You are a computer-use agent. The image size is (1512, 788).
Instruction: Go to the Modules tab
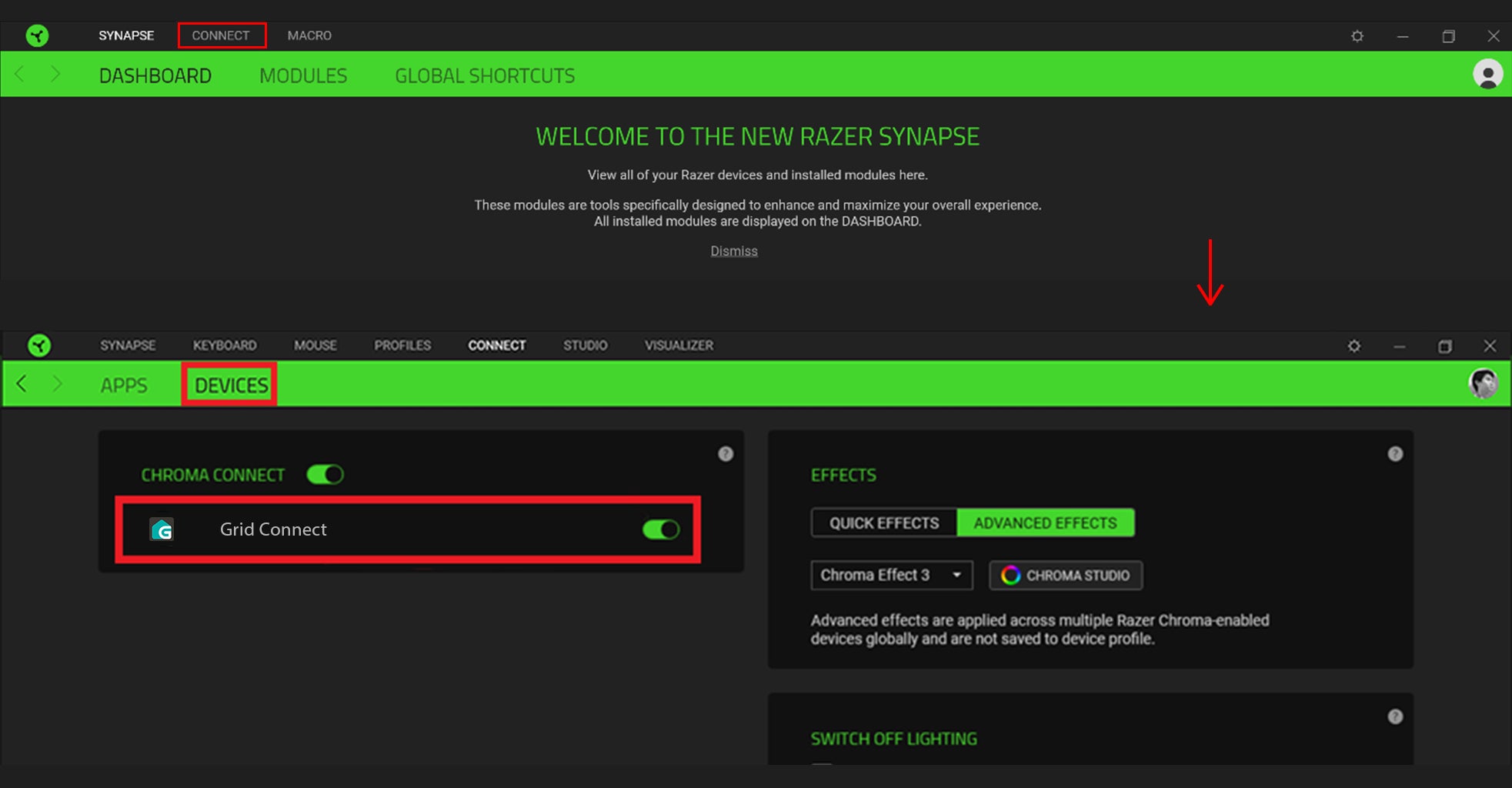pyautogui.click(x=303, y=75)
